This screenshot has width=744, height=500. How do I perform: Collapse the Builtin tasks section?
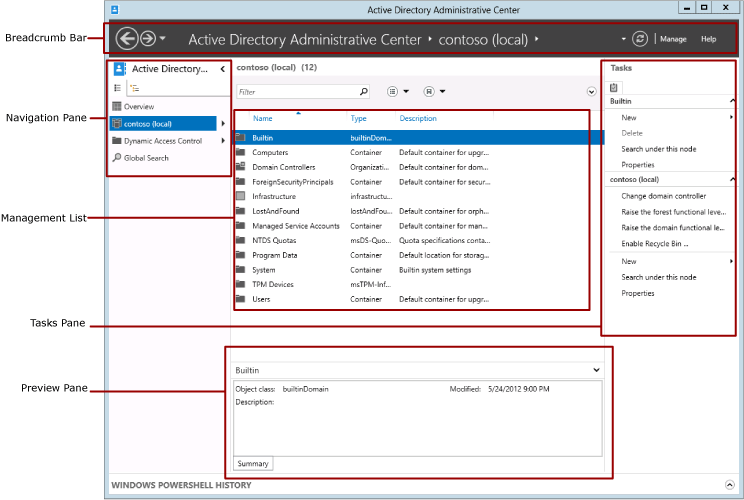(x=732, y=101)
